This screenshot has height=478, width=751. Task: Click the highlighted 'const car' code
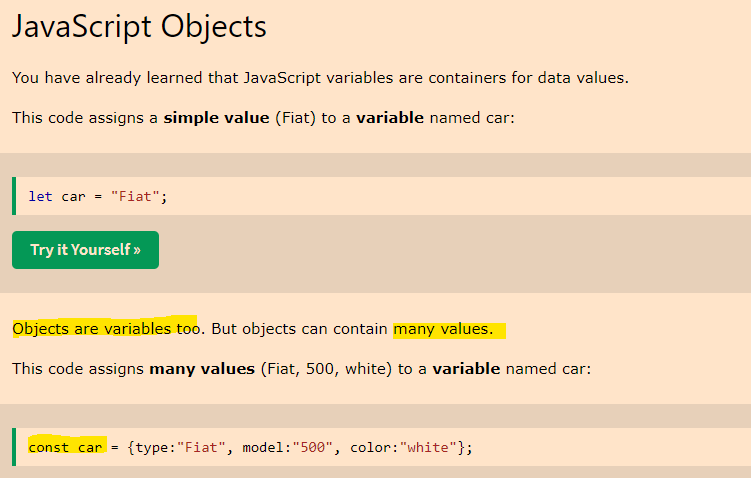click(65, 447)
